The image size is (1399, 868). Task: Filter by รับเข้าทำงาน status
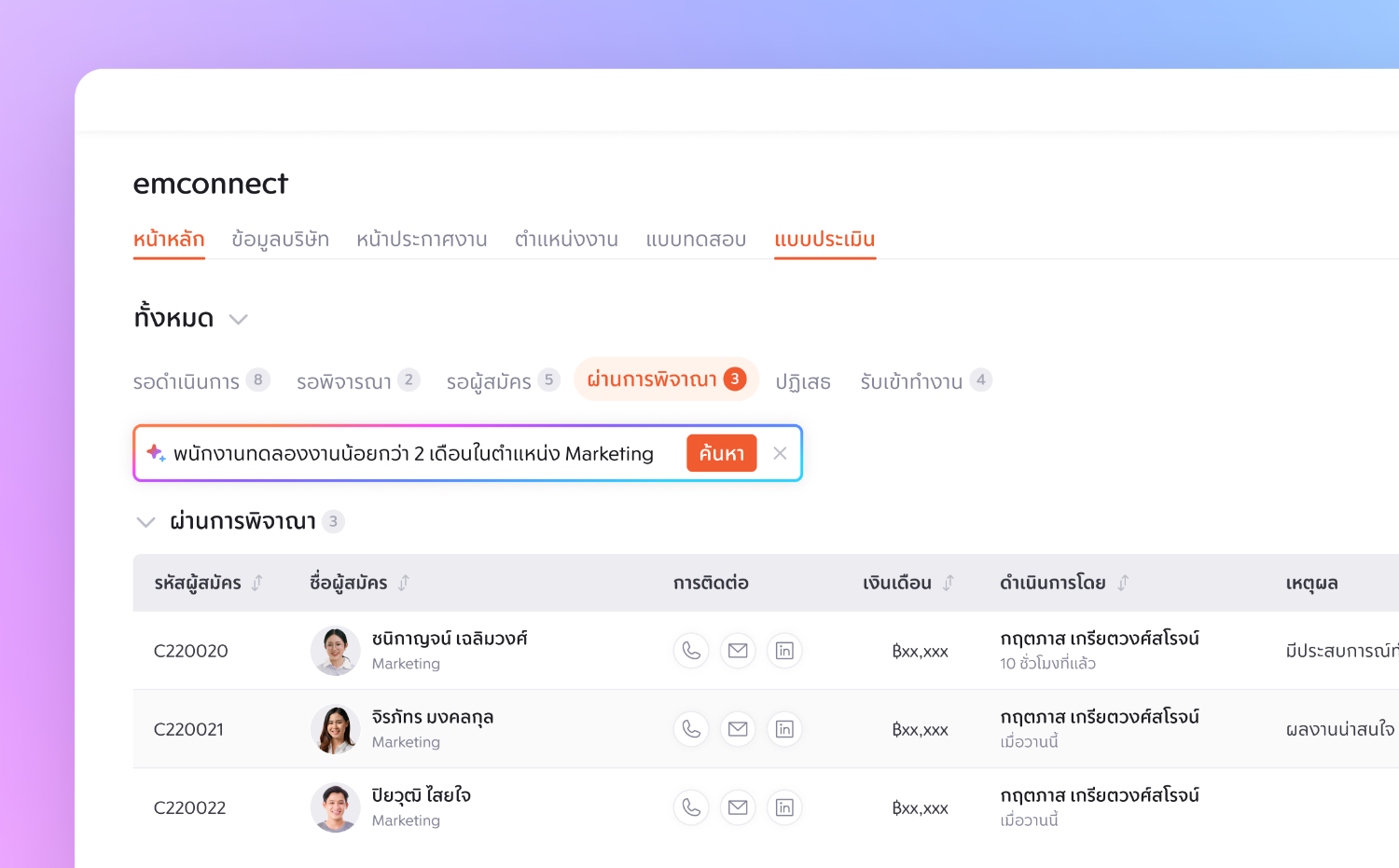pyautogui.click(x=926, y=381)
